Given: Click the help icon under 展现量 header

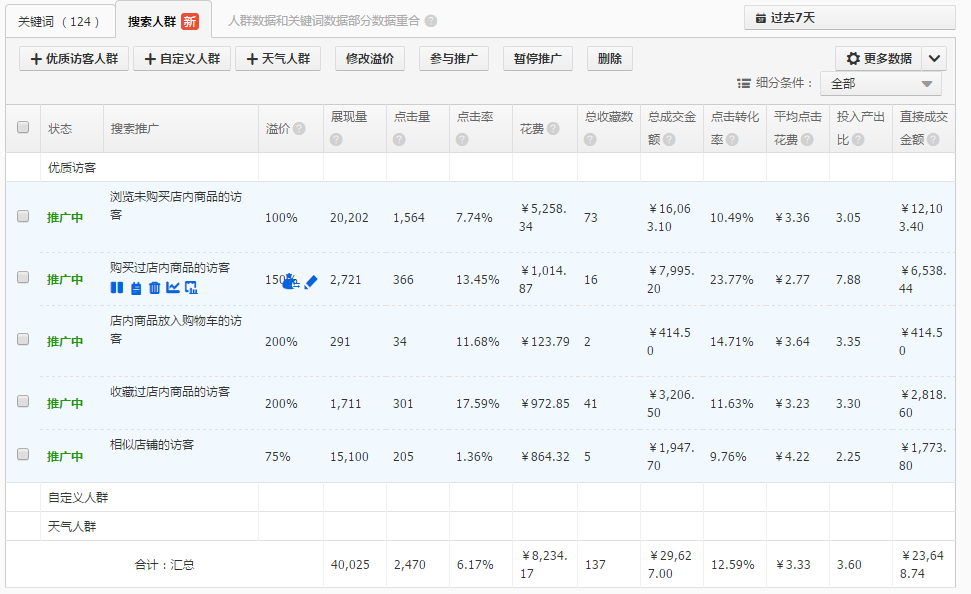Looking at the screenshot, I should [336, 140].
